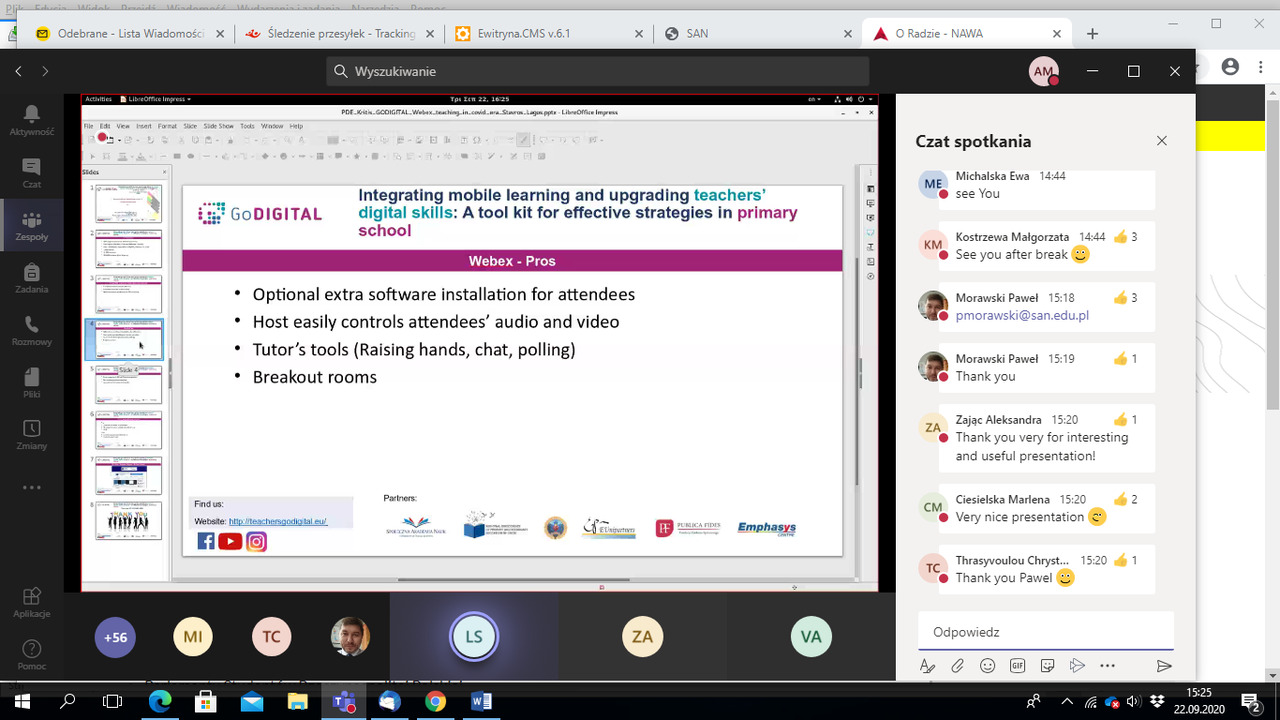Open Google Chrome from the taskbar

(x=435, y=702)
